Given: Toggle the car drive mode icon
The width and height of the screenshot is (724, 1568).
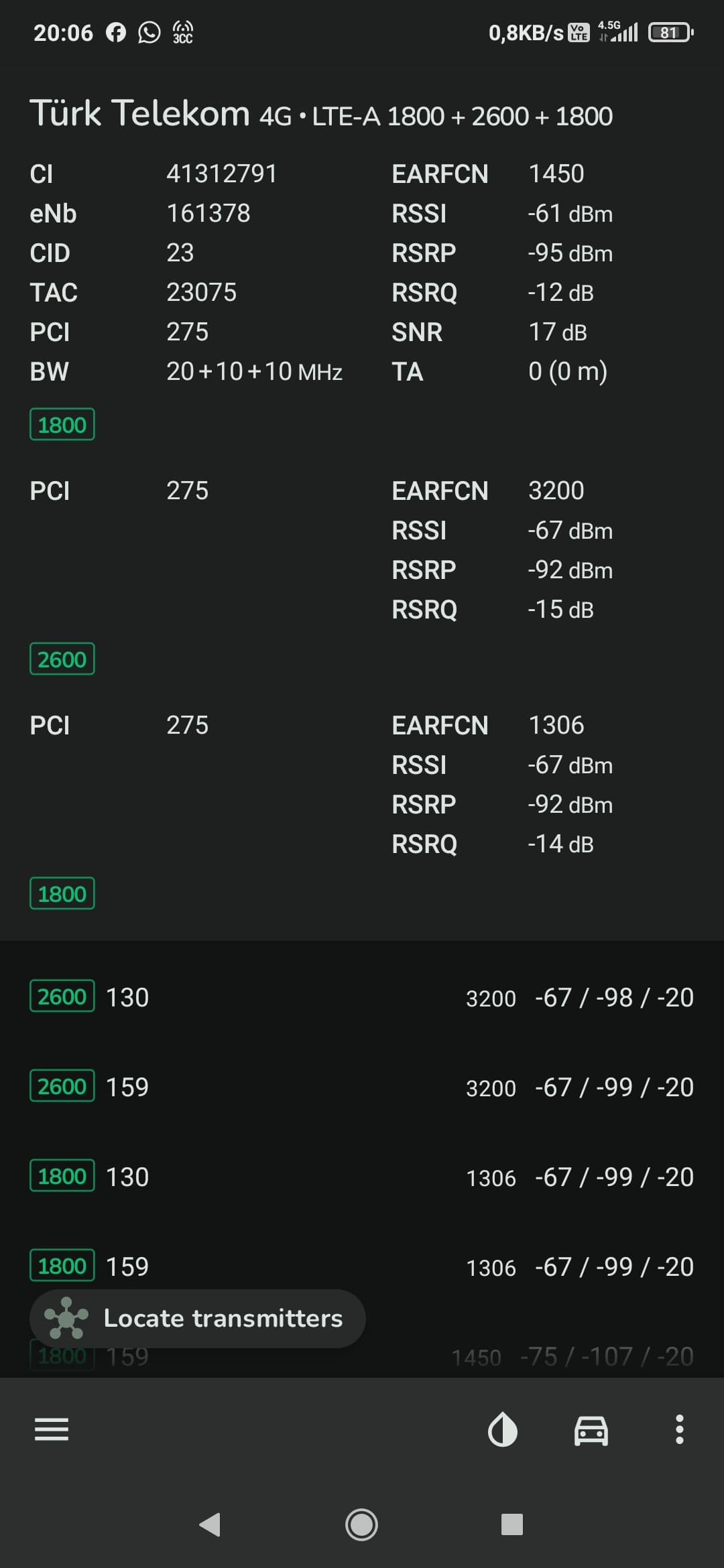Looking at the screenshot, I should tap(591, 1430).
